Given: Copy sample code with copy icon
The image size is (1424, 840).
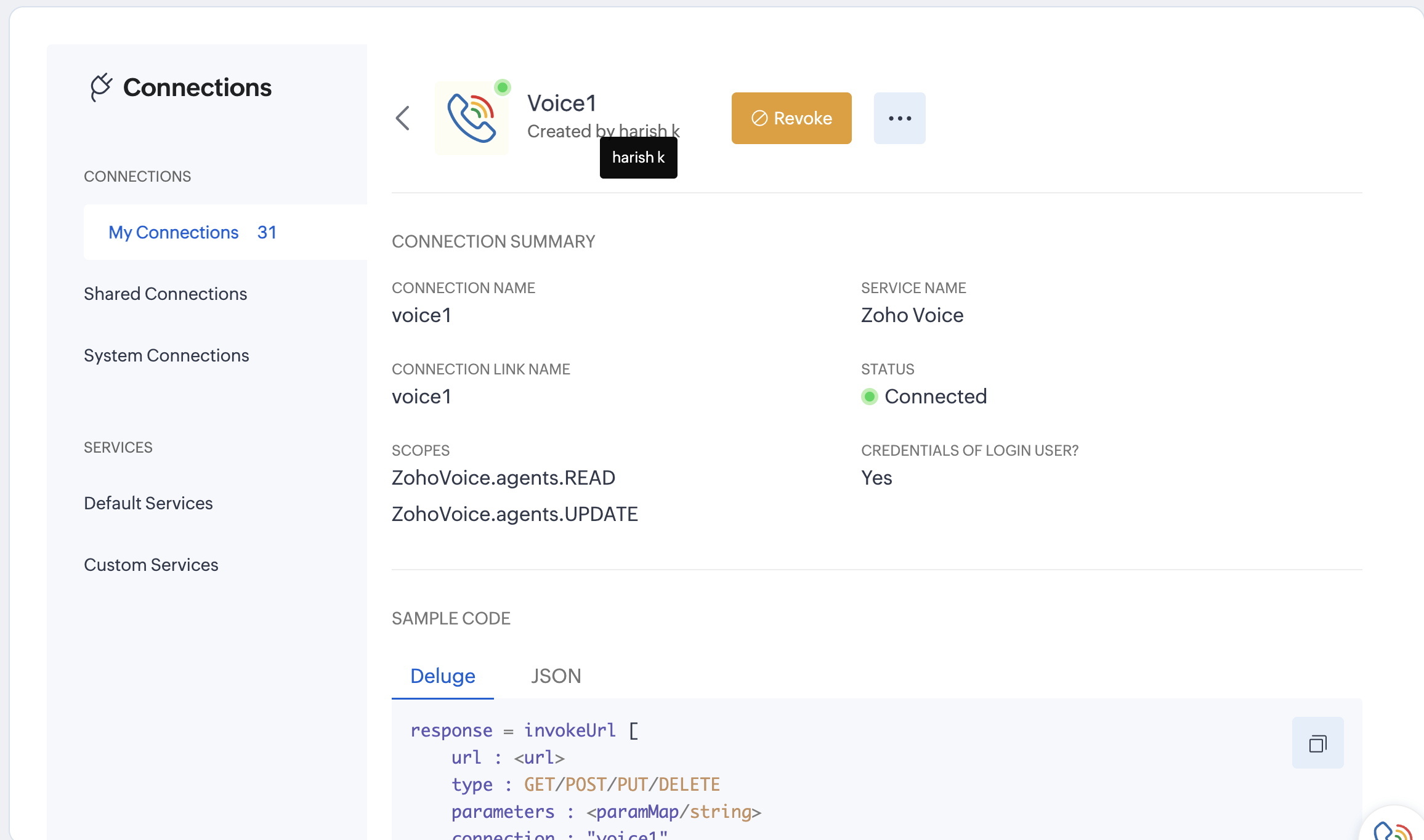Looking at the screenshot, I should tap(1317, 743).
